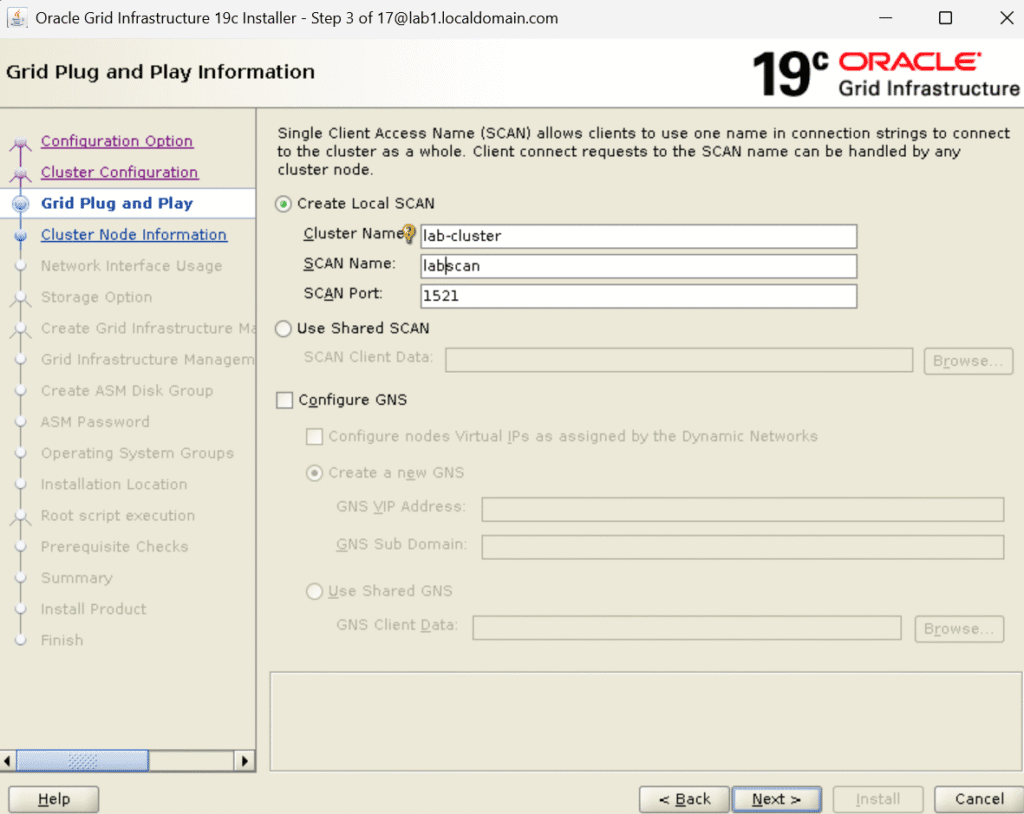Click the GNS VIP Address field
The image size is (1024, 814).
coord(743,510)
